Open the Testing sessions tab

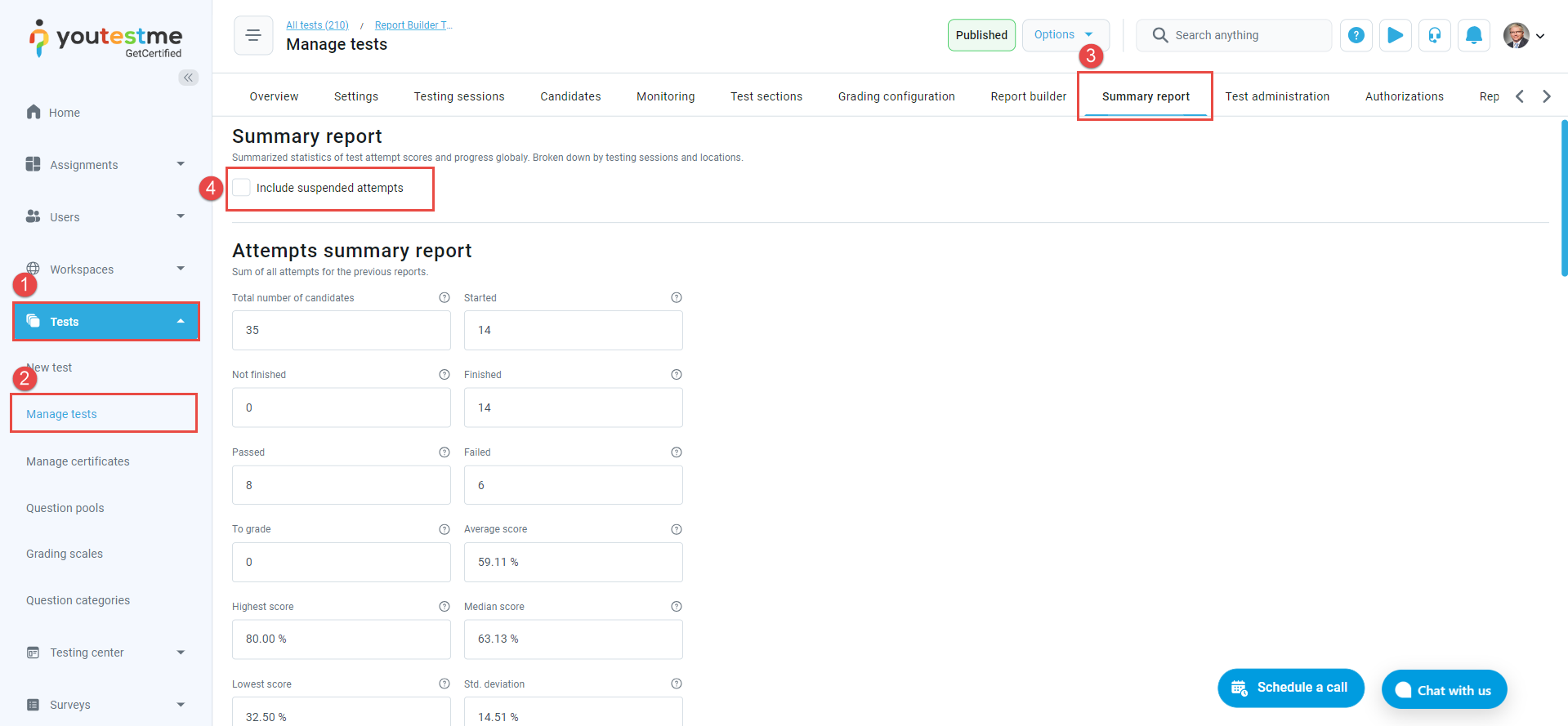459,96
